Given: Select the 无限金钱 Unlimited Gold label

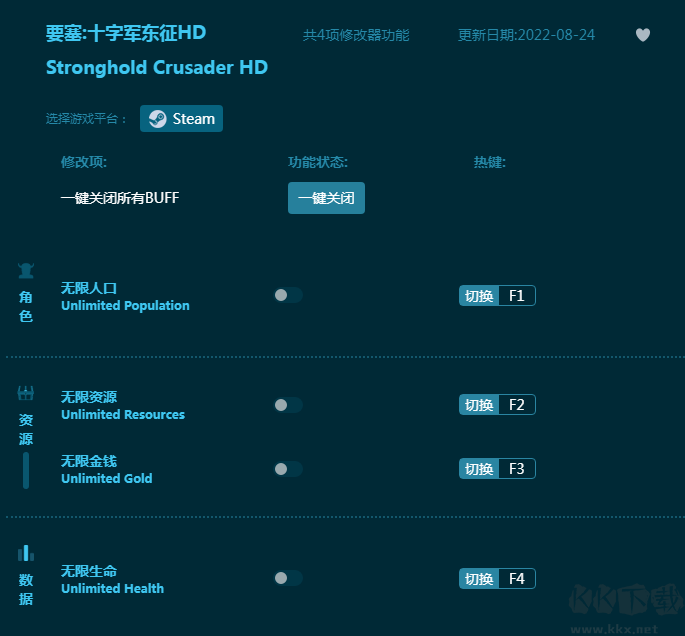Looking at the screenshot, I should pos(106,469).
